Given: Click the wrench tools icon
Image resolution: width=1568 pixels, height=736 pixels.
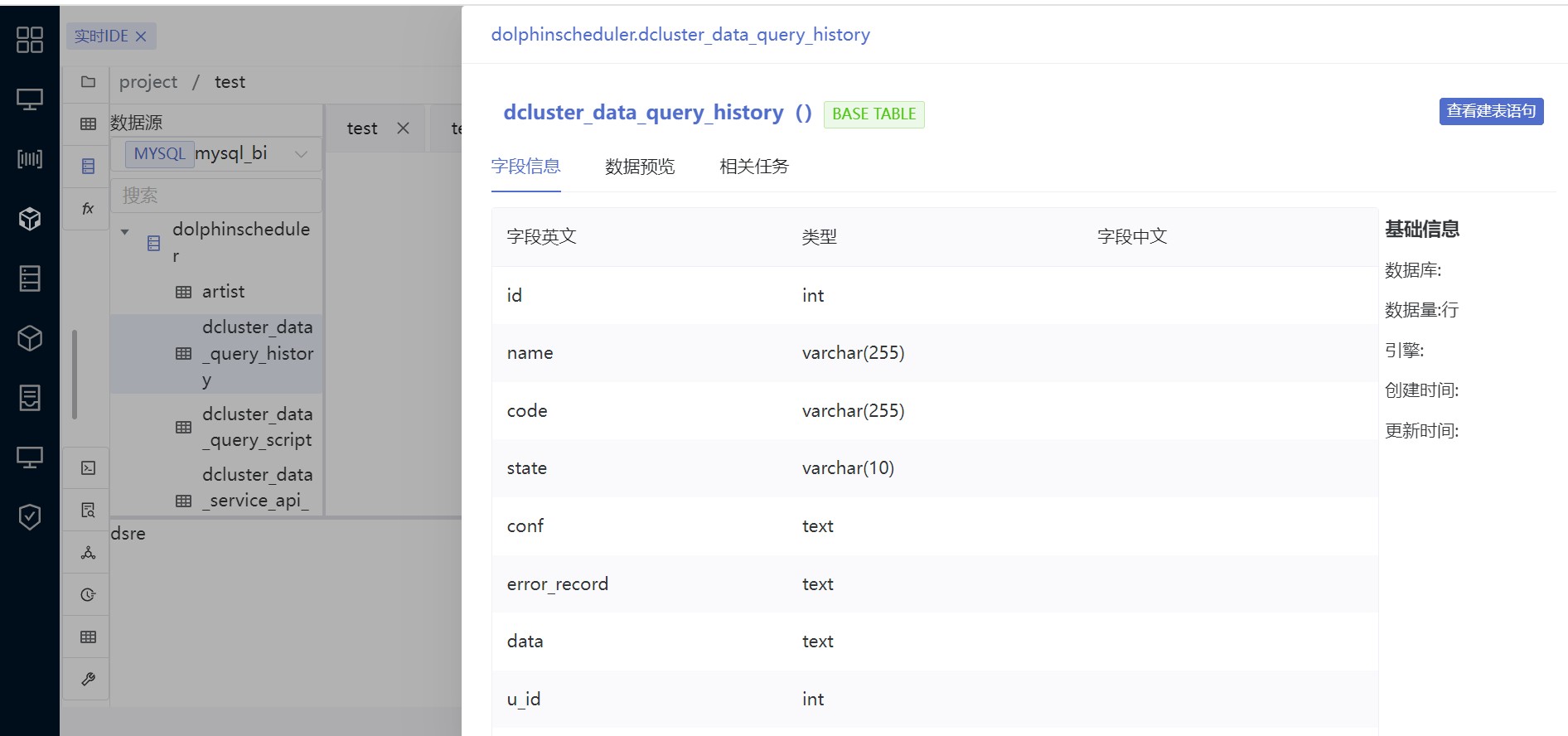Looking at the screenshot, I should 88,679.
